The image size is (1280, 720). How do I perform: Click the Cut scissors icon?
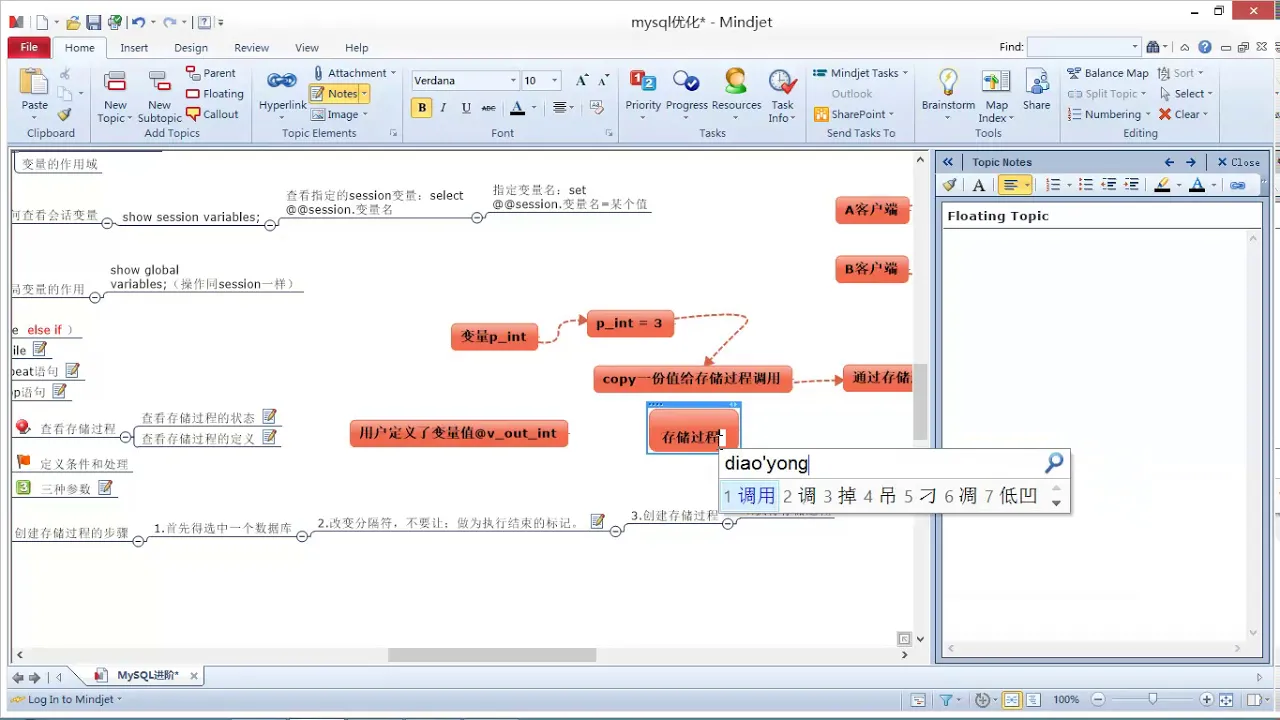pos(65,74)
